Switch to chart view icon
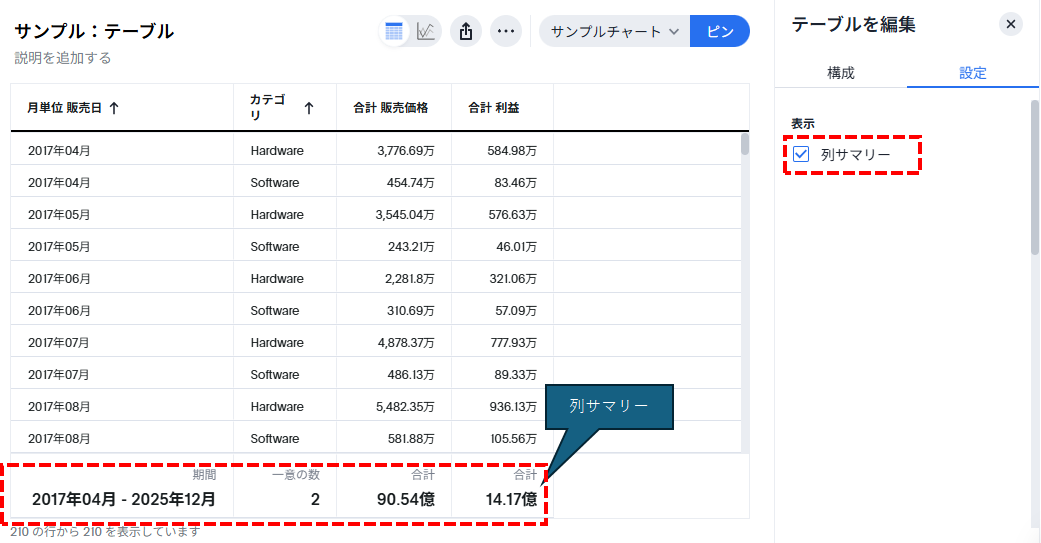Viewport: 1041px width, 543px height. [426, 31]
